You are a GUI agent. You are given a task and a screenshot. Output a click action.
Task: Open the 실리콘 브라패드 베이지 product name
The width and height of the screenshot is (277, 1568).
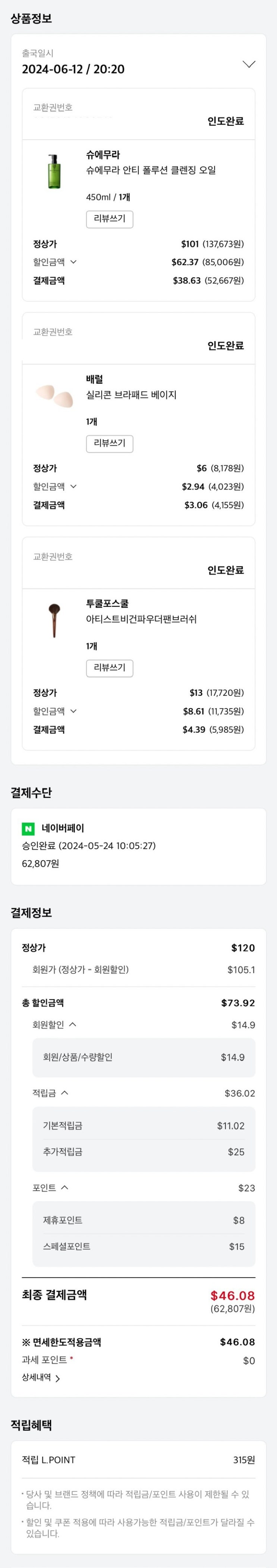pos(131,395)
